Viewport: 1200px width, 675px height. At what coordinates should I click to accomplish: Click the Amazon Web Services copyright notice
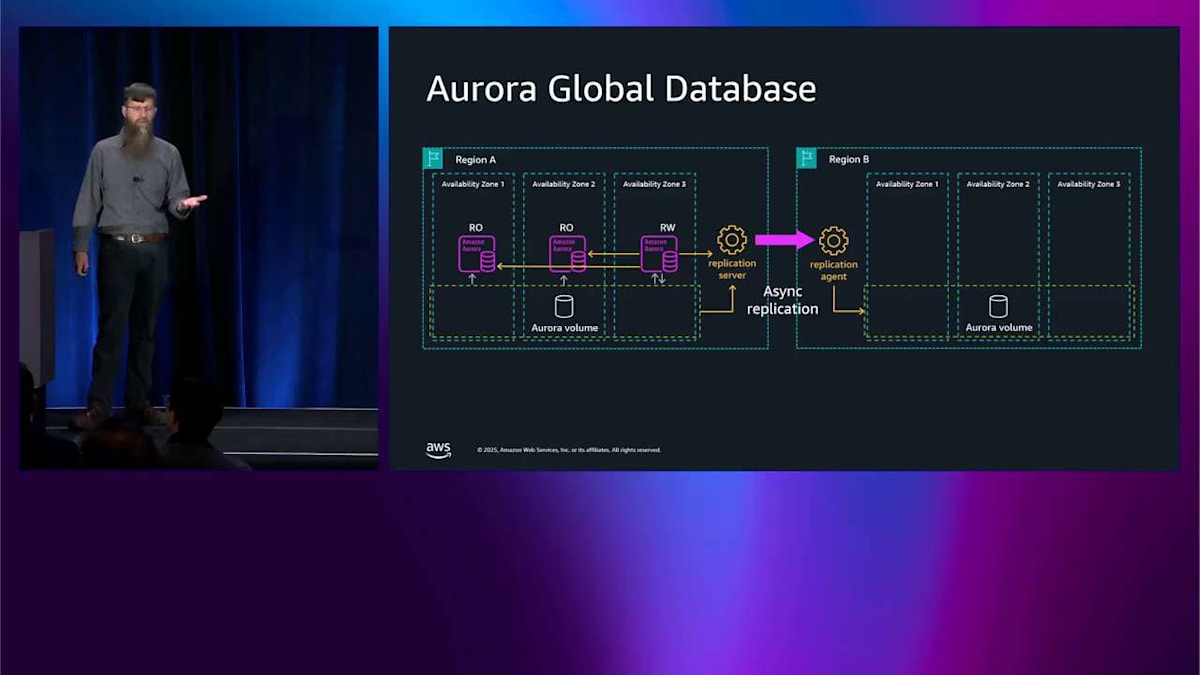pyautogui.click(x=569, y=450)
